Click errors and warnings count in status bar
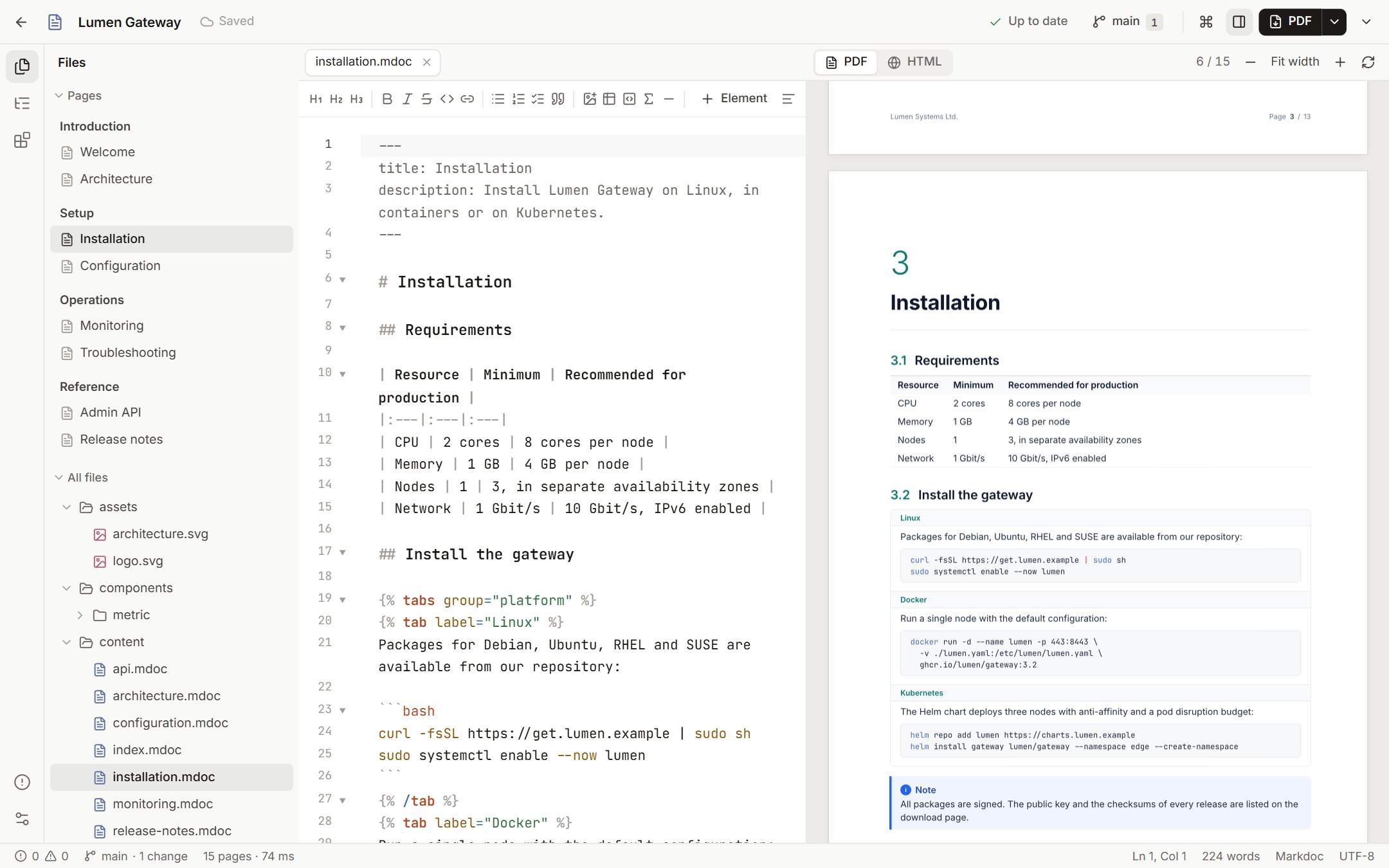Image resolution: width=1389 pixels, height=868 pixels. pos(42,856)
